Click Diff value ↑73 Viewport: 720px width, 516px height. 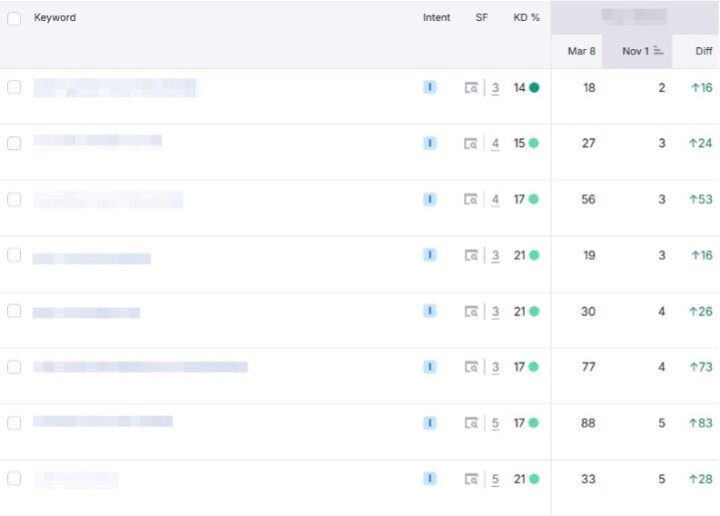(x=701, y=367)
